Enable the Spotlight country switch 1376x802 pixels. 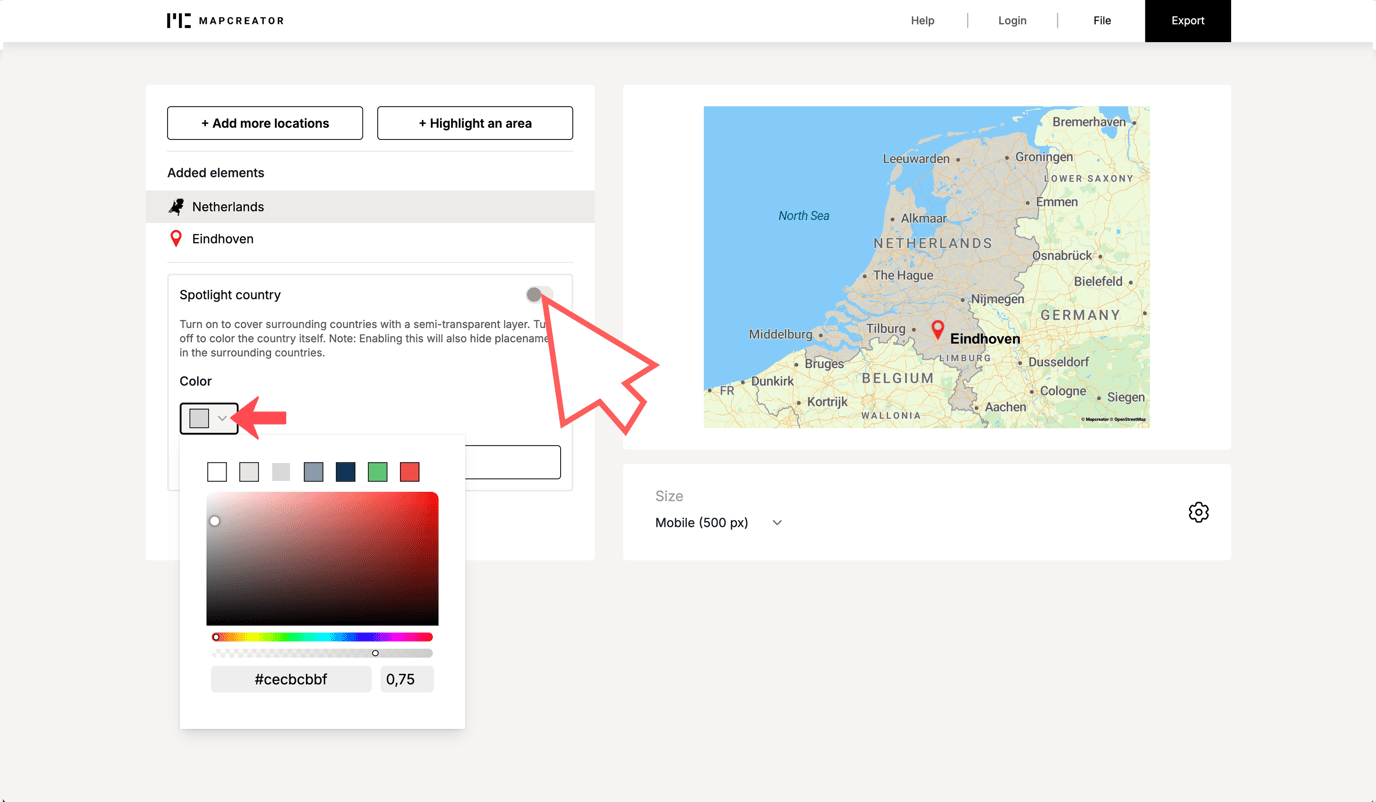tap(536, 296)
